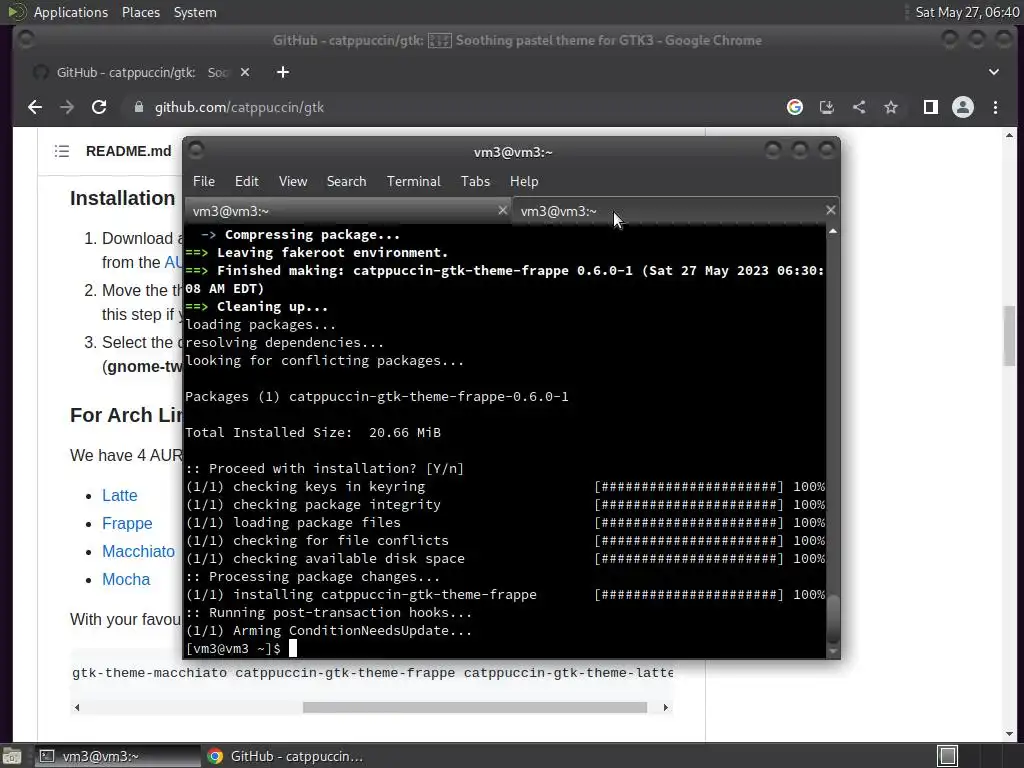
Task: Click the Google account icon in toolbar
Action: click(x=795, y=107)
